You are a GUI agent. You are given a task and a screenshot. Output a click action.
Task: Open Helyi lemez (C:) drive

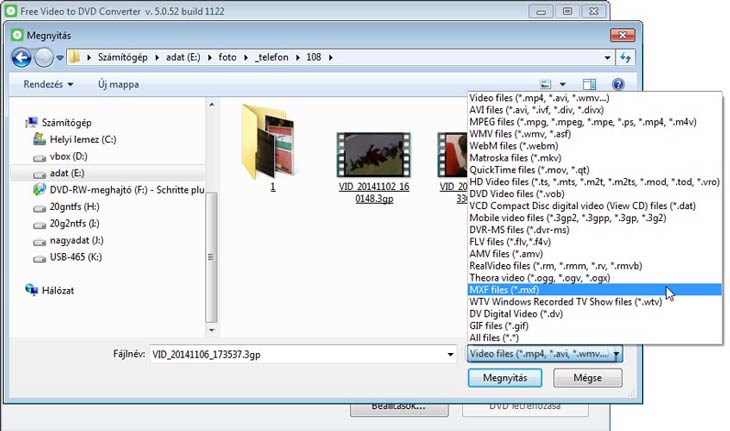[82, 139]
